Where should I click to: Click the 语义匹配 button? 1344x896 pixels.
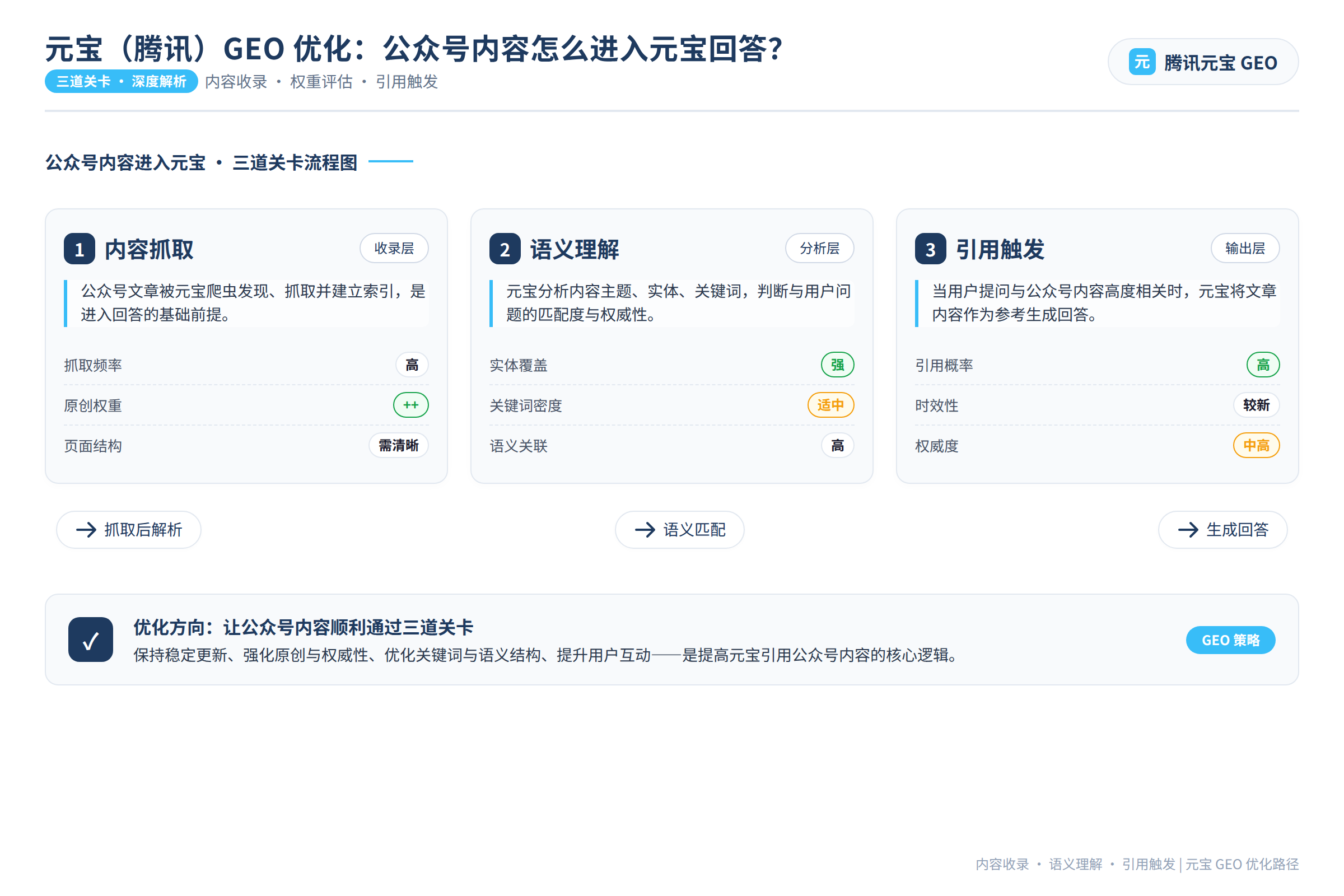click(x=679, y=530)
